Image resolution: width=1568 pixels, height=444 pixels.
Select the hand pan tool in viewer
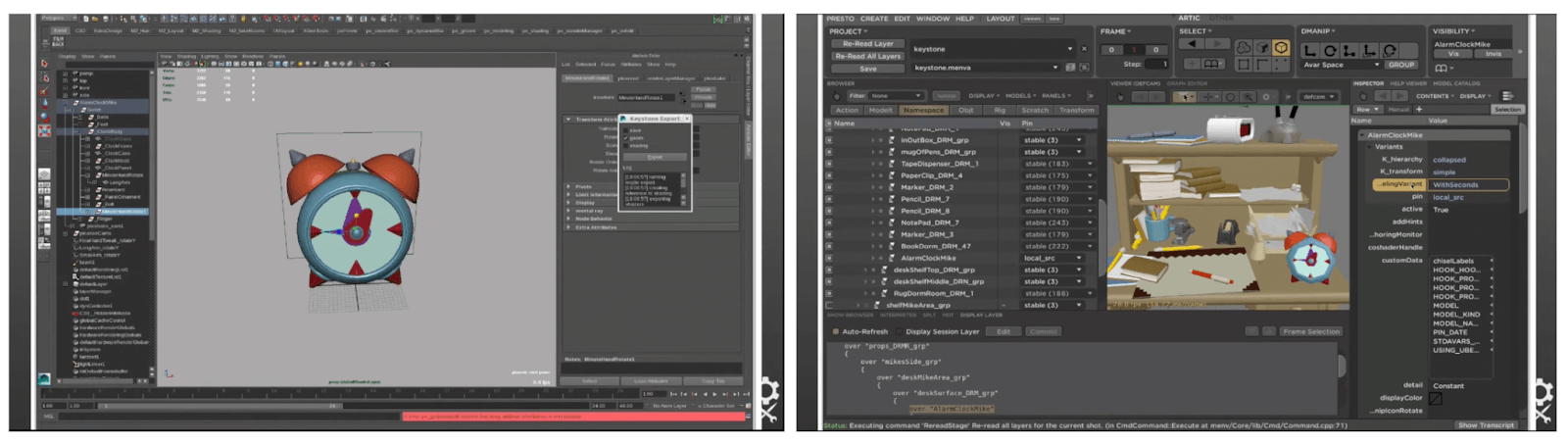coord(1120,97)
